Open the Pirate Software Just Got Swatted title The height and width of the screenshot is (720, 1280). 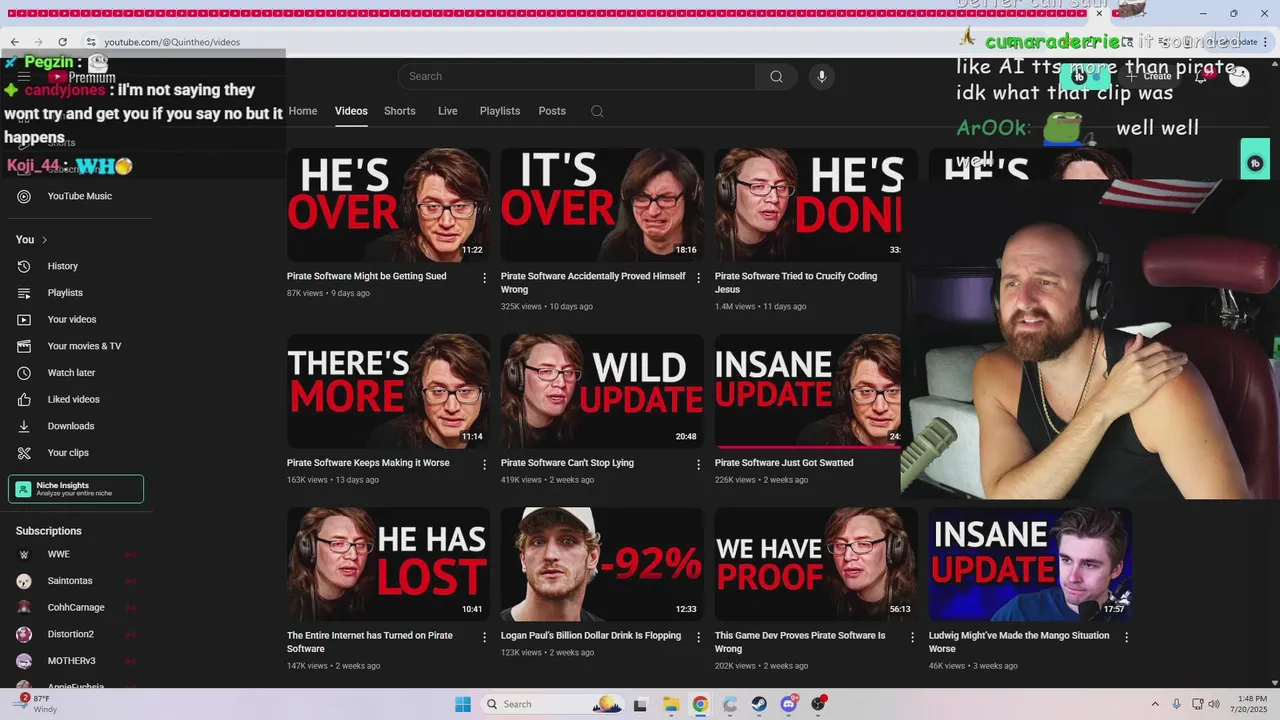click(x=784, y=463)
